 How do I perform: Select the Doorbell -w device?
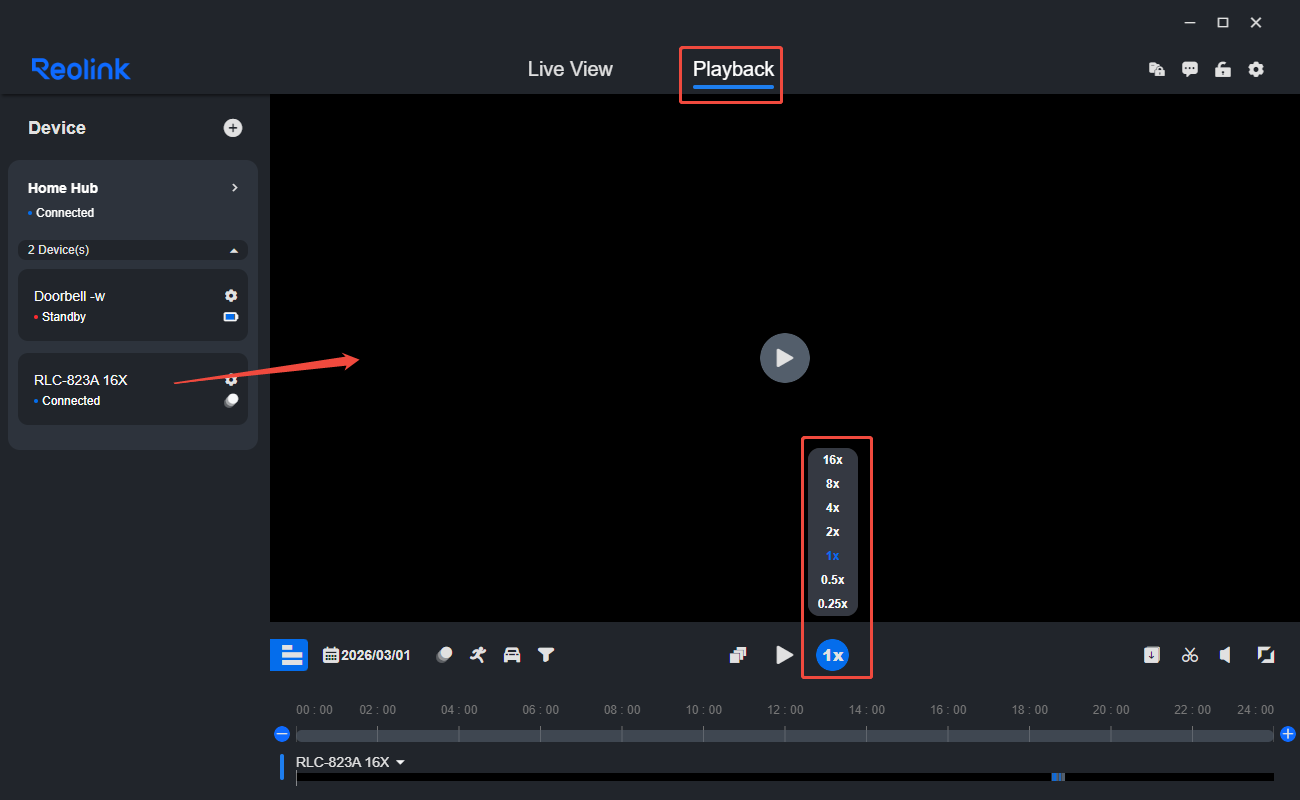tap(133, 305)
